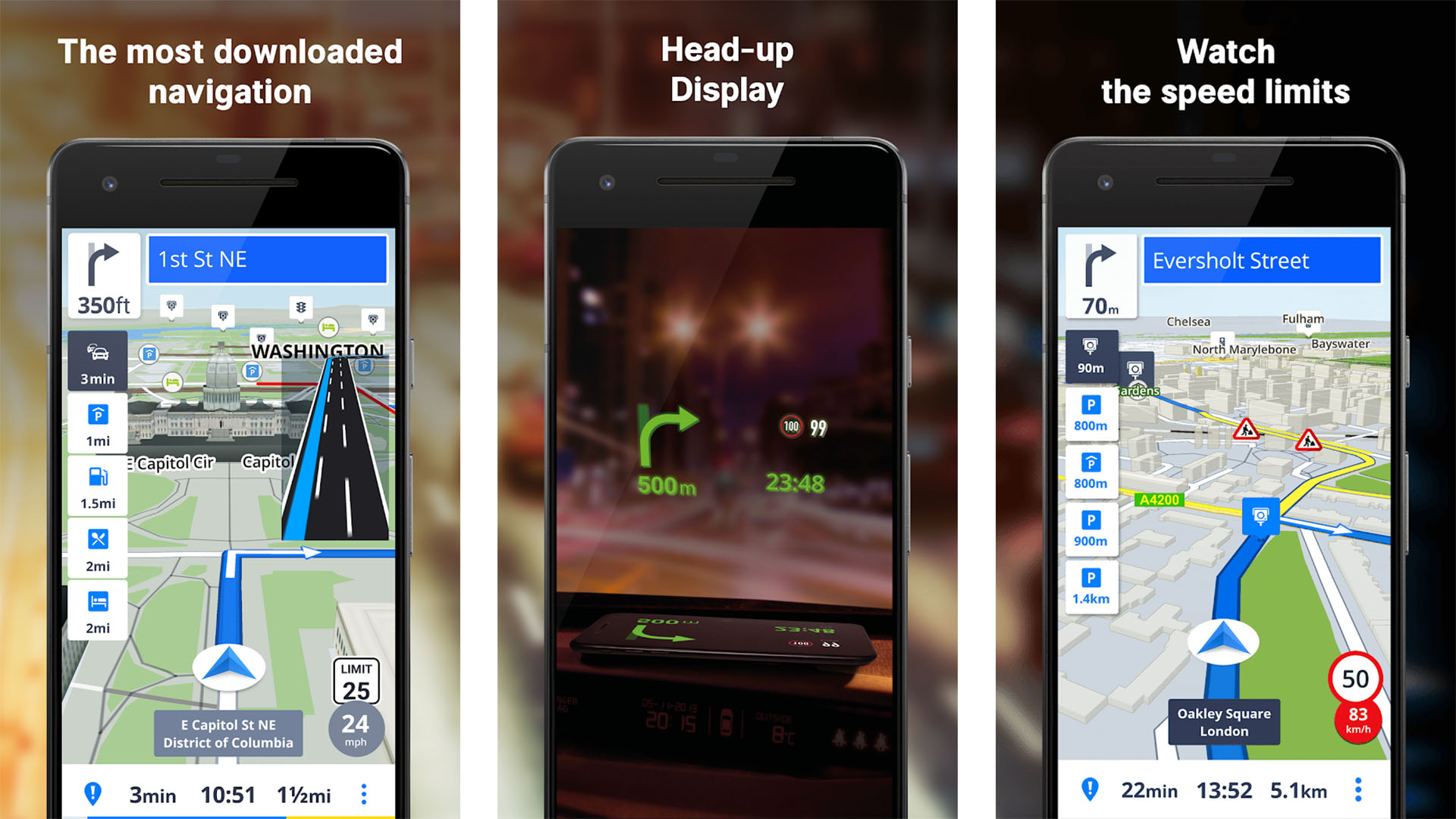The height and width of the screenshot is (819, 1456).
Task: Click the north-pointing compass arrow button
Action: [x=228, y=664]
